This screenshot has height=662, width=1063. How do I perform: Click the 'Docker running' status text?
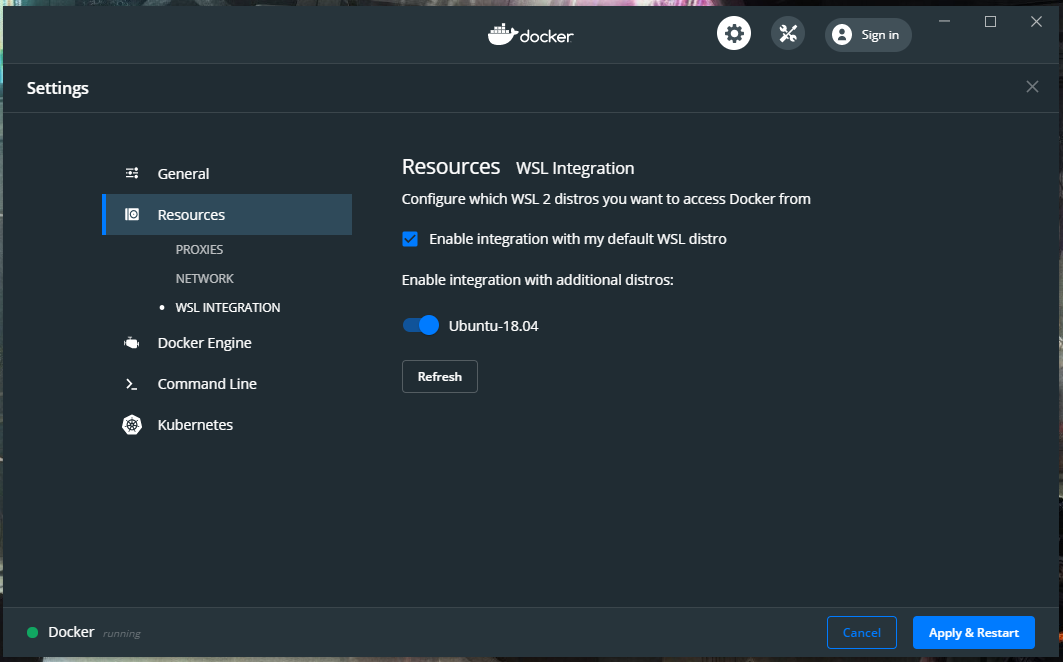click(x=94, y=633)
